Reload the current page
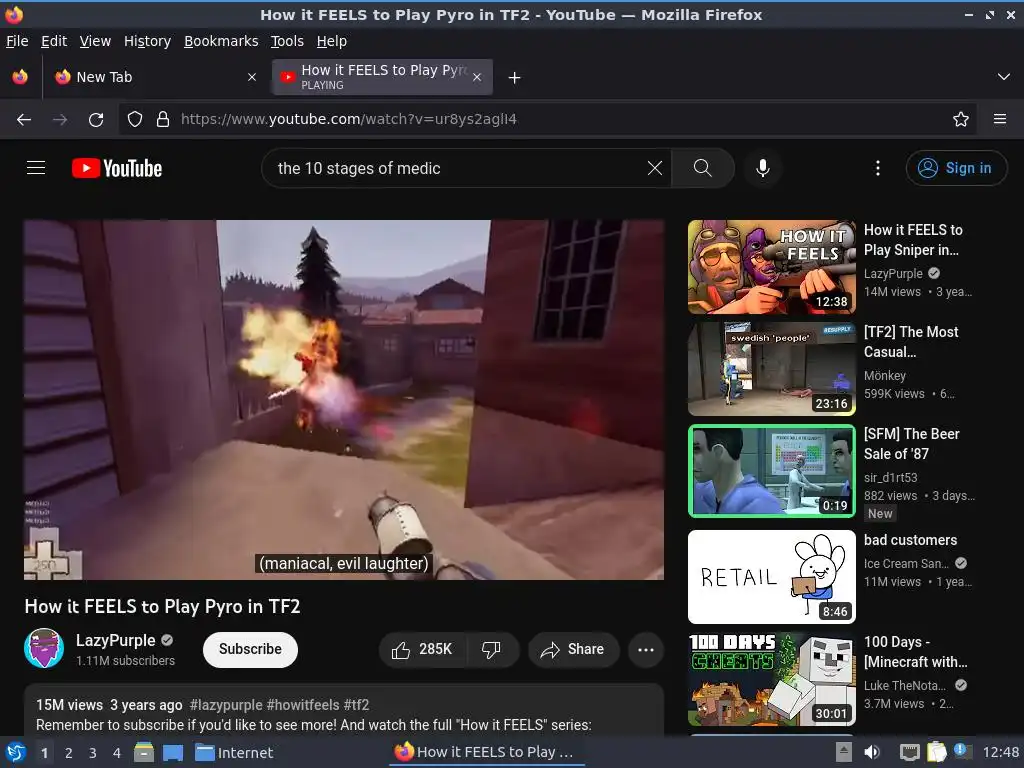The image size is (1024, 768). tap(96, 119)
